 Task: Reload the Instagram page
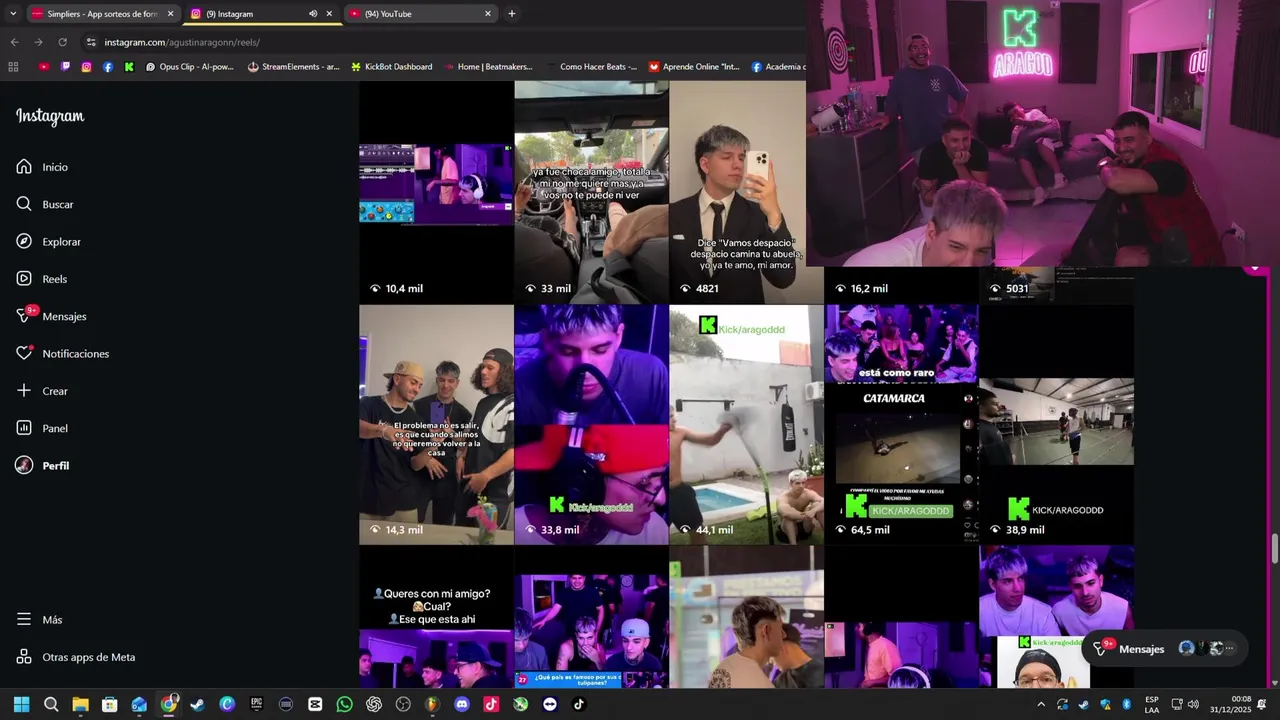pos(62,42)
